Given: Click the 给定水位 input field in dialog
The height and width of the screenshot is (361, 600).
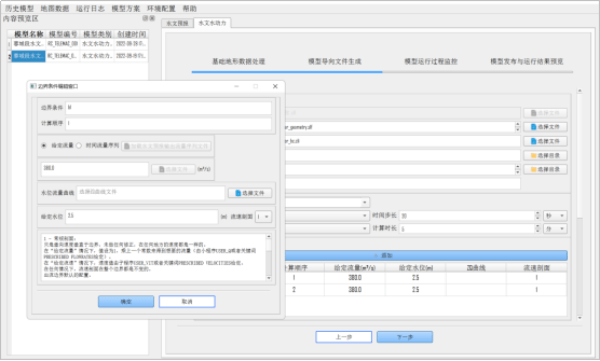Looking at the screenshot, I should coord(142,216).
